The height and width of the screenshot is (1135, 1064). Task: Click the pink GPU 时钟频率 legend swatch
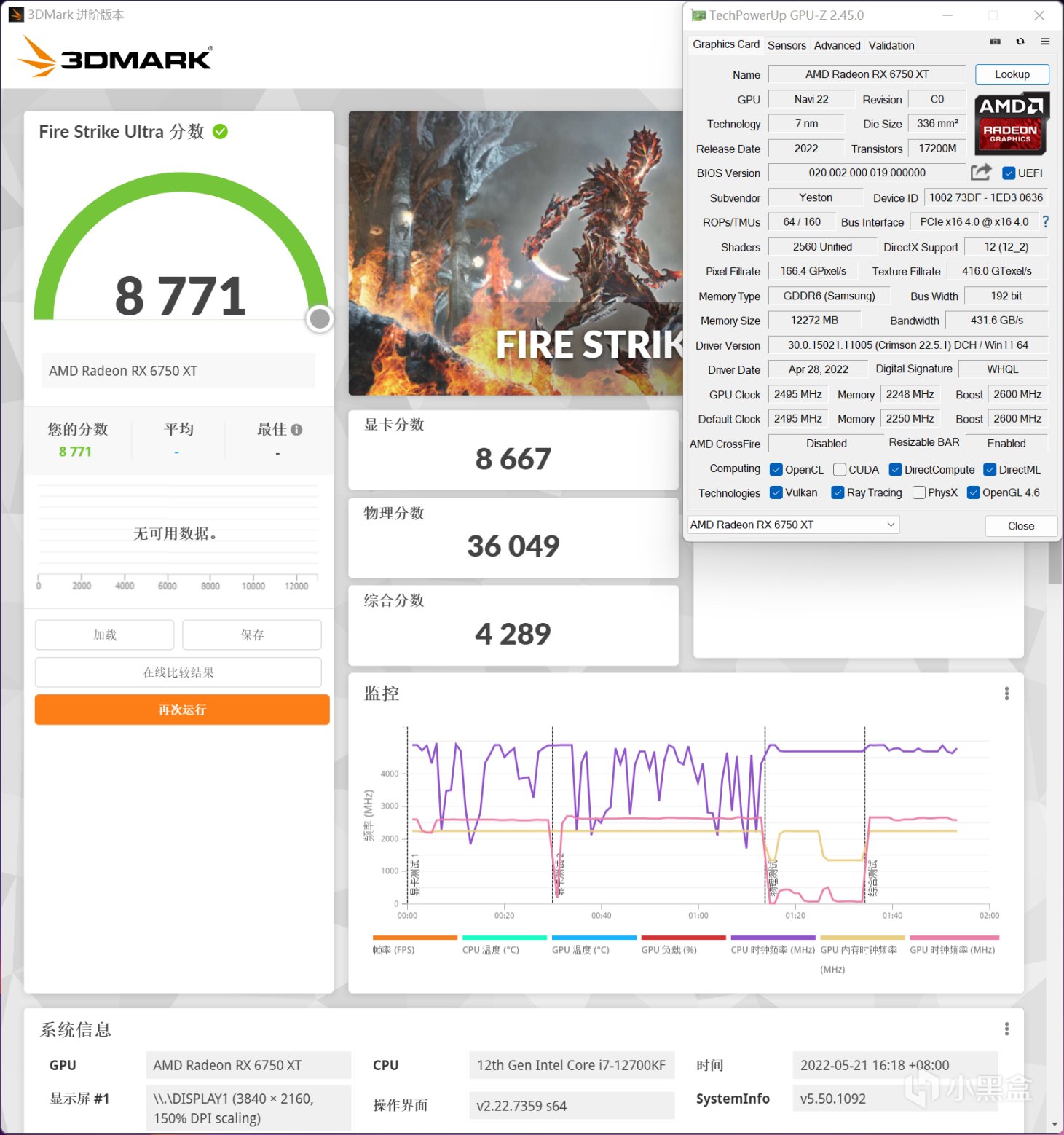(955, 938)
